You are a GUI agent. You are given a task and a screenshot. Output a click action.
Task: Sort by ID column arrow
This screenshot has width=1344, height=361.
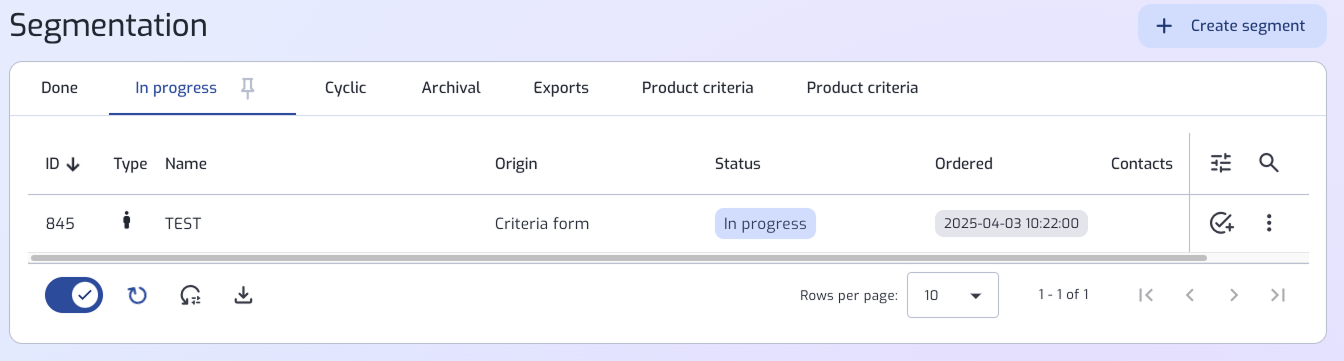(72, 164)
